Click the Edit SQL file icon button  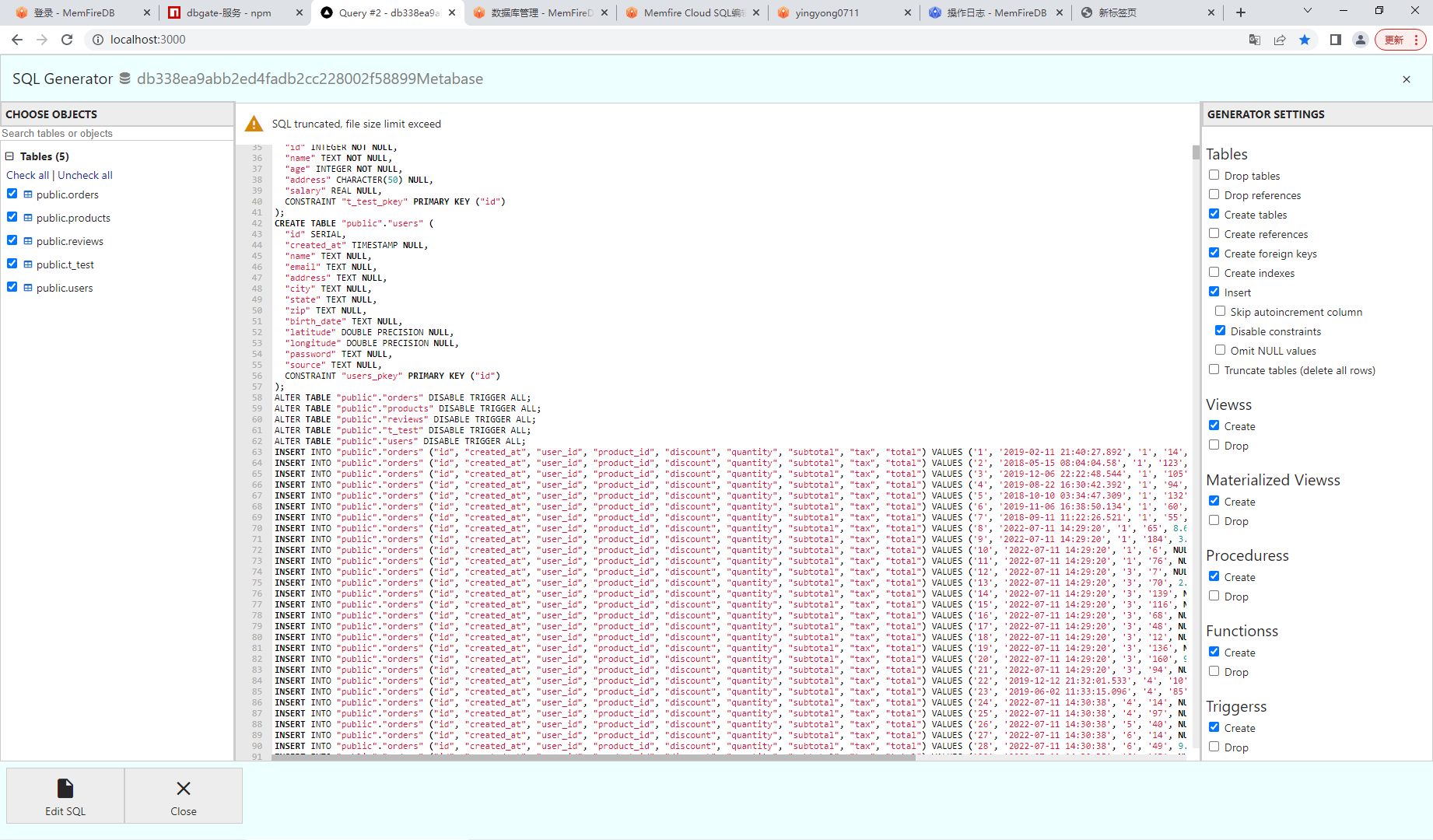(65, 796)
